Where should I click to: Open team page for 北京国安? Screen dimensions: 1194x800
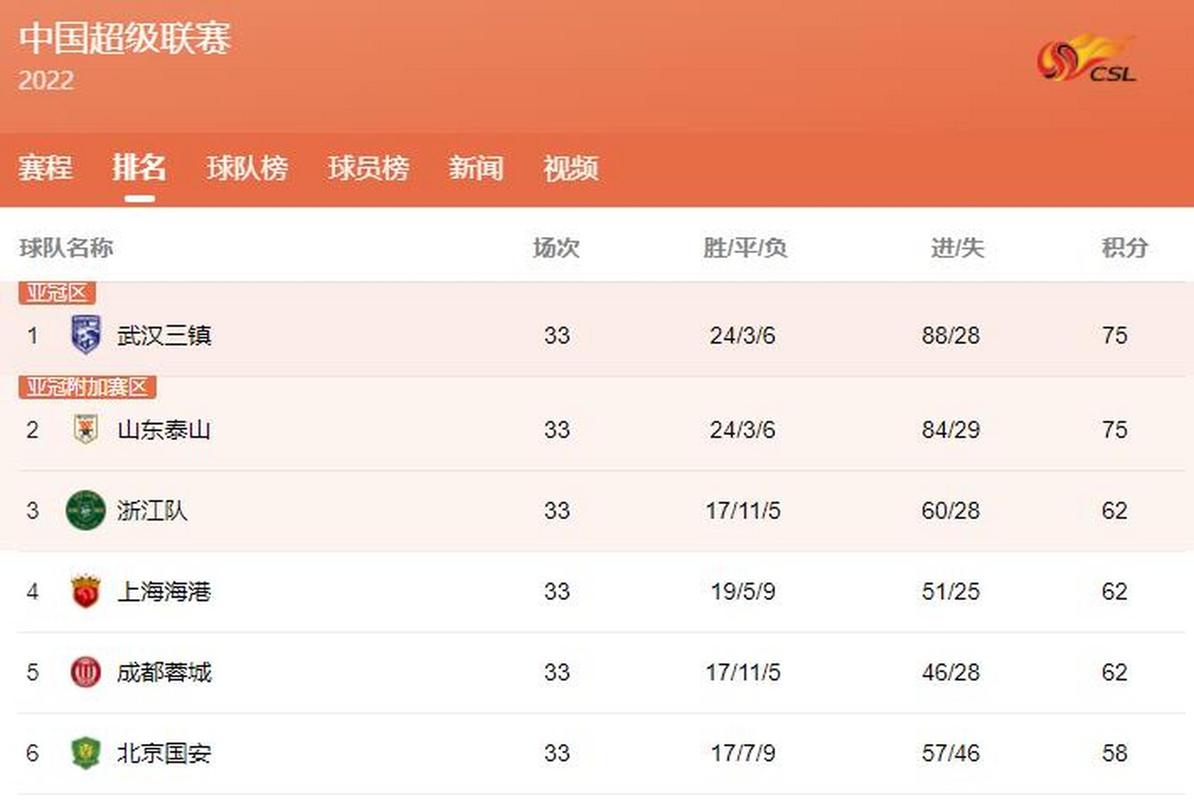(164, 753)
